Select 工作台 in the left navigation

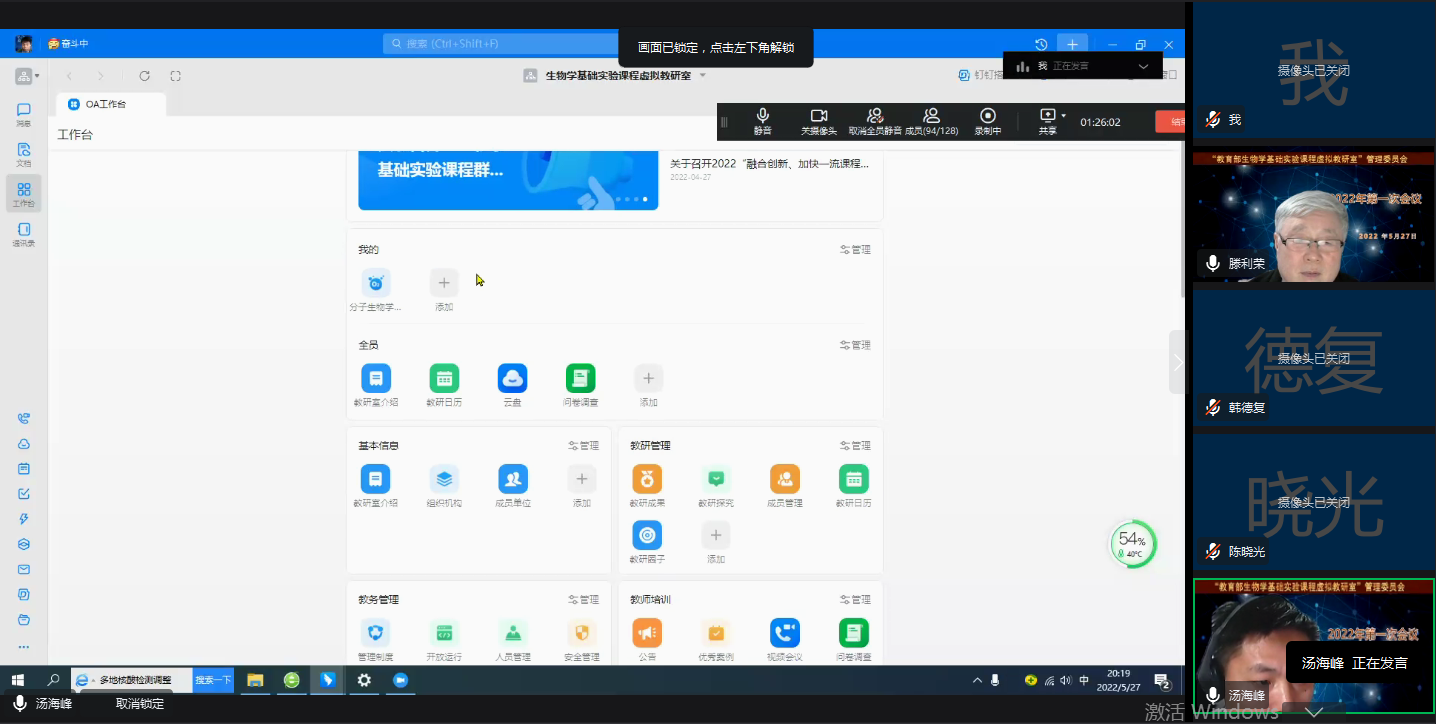(24, 194)
